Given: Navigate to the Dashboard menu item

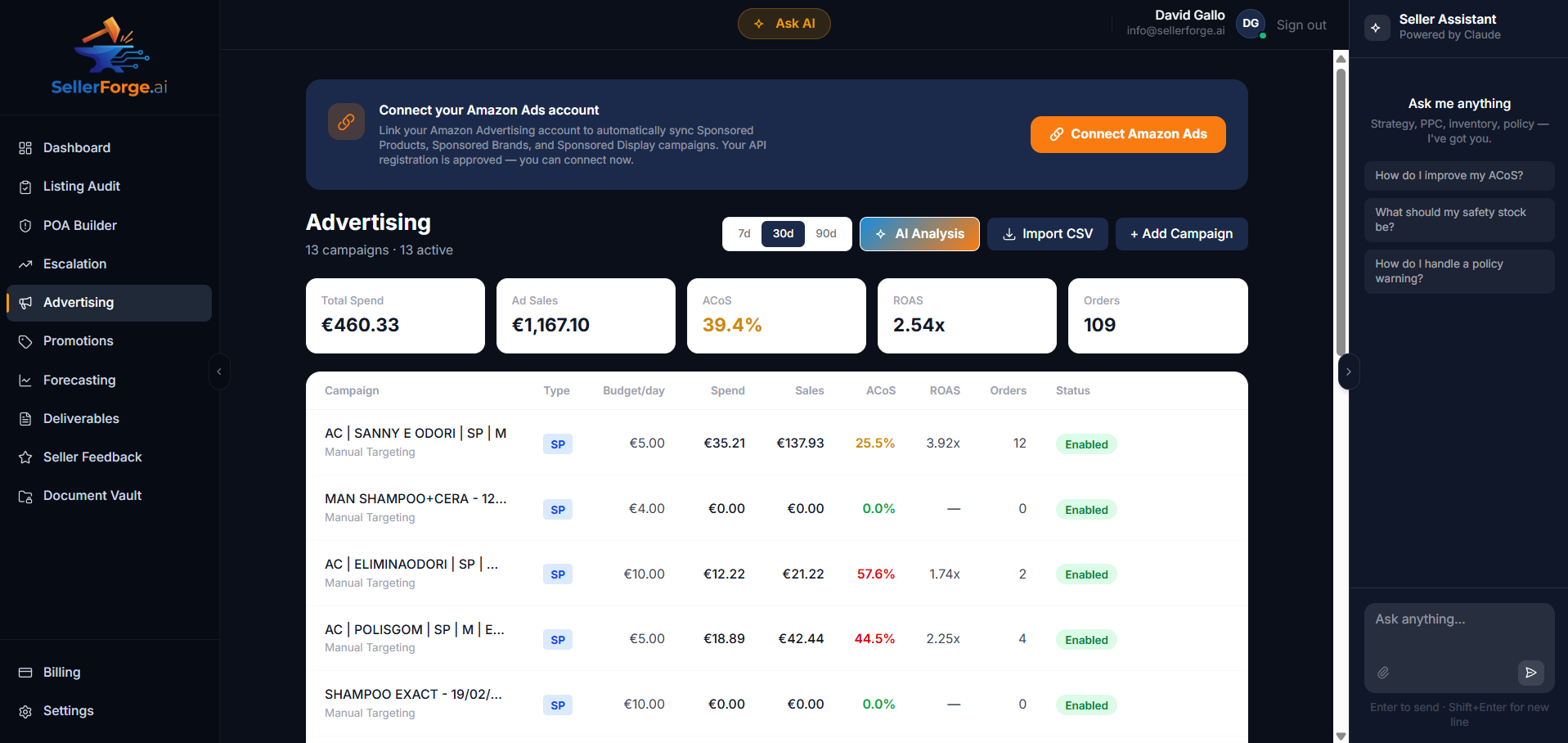Looking at the screenshot, I should point(76,147).
